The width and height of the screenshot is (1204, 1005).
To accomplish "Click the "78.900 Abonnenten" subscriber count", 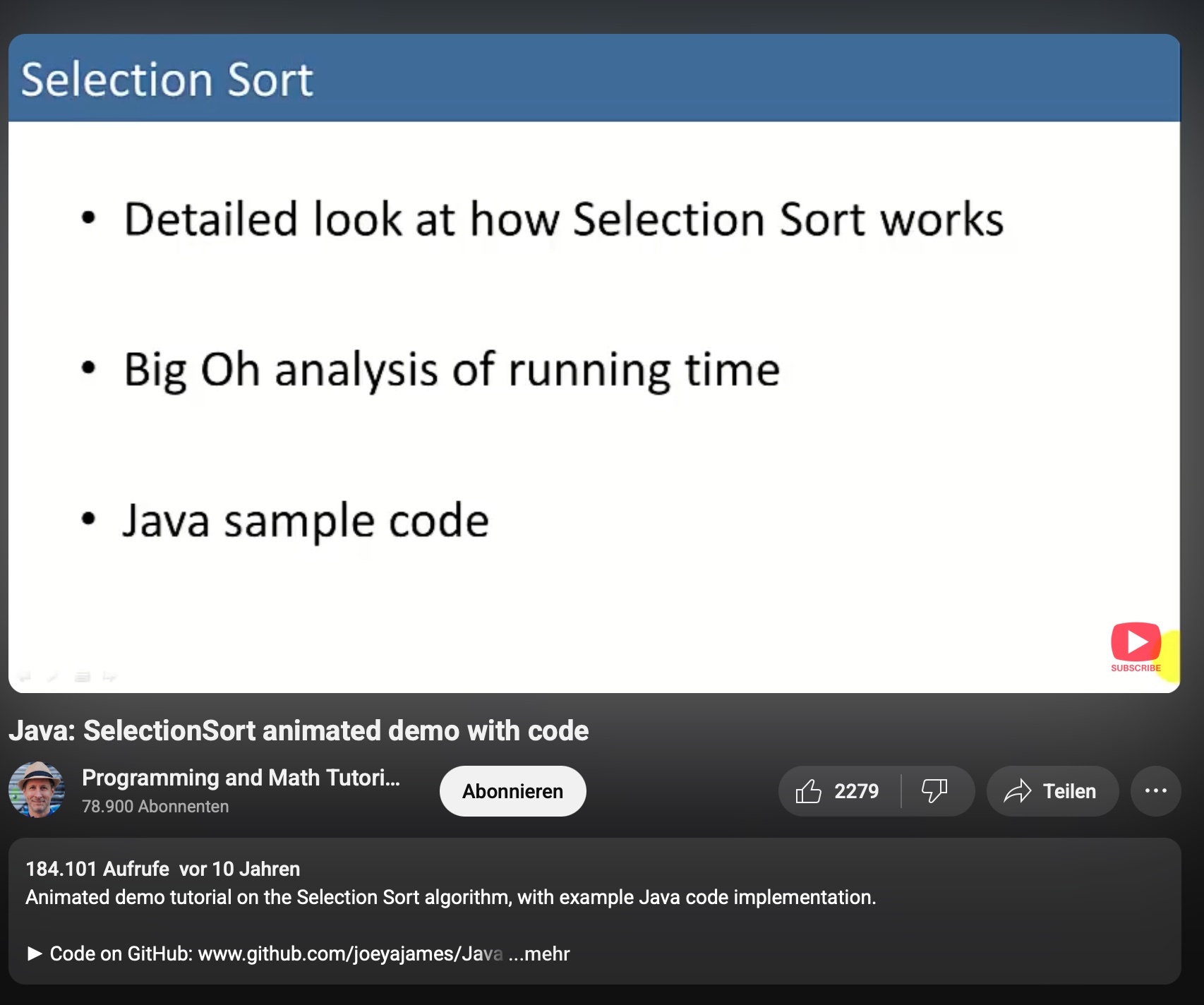I will (155, 807).
